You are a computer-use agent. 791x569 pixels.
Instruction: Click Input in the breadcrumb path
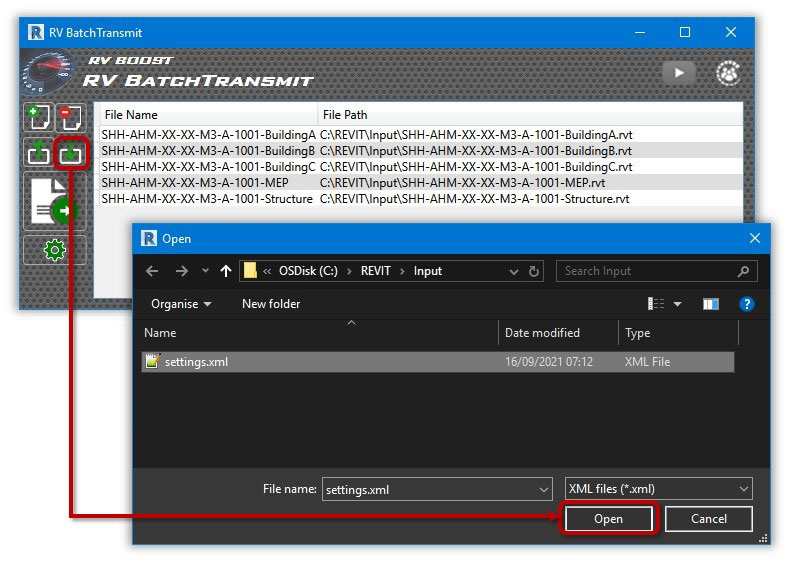(x=428, y=271)
